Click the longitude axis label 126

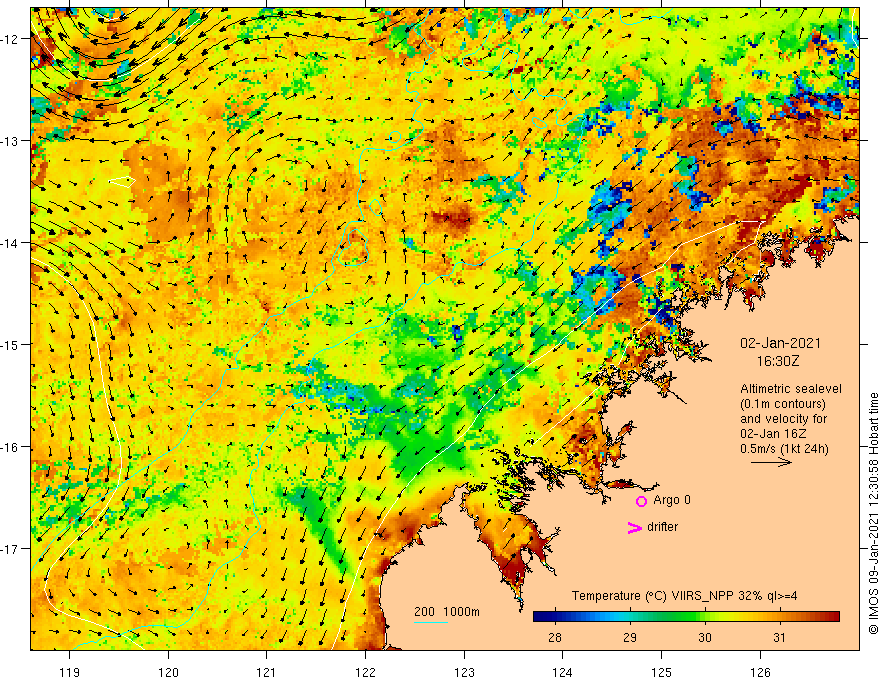(x=760, y=672)
